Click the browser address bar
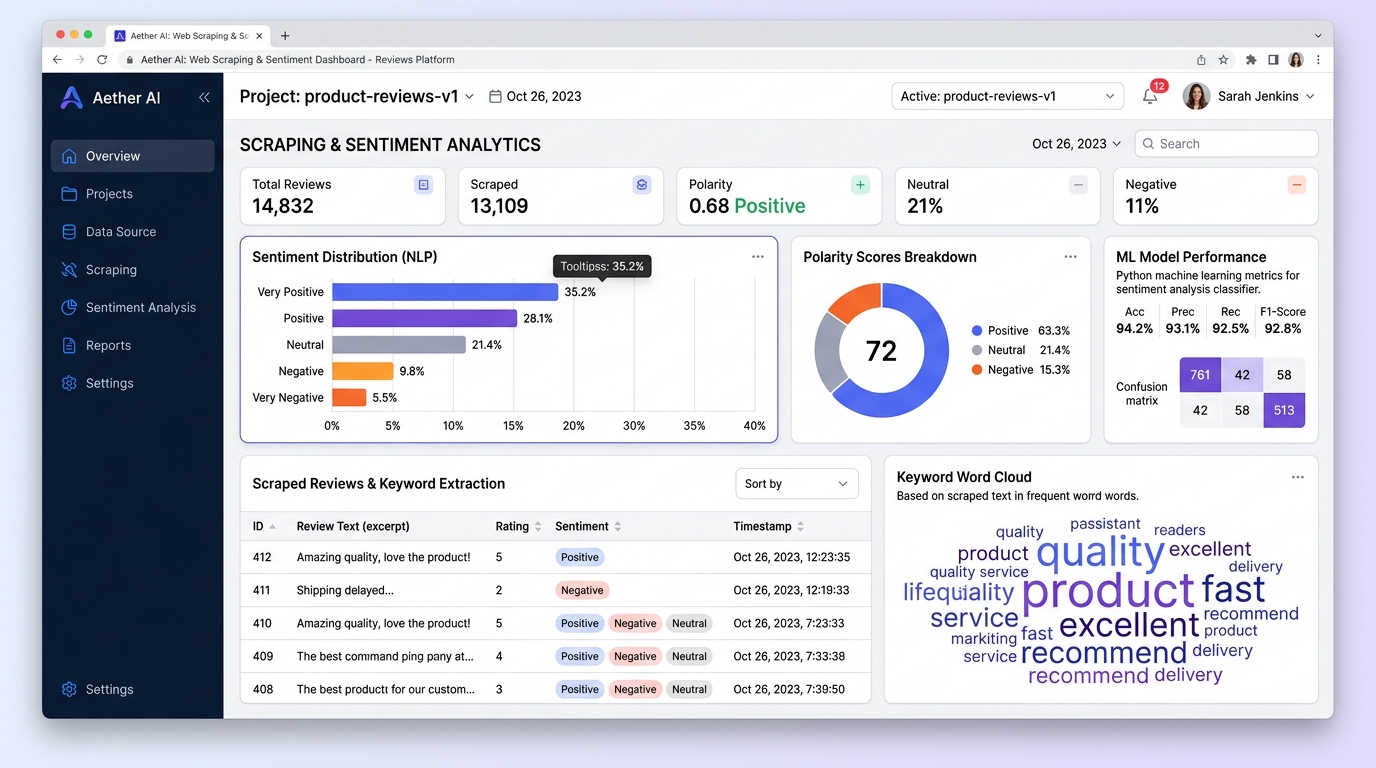This screenshot has width=1376, height=768. click(x=655, y=60)
